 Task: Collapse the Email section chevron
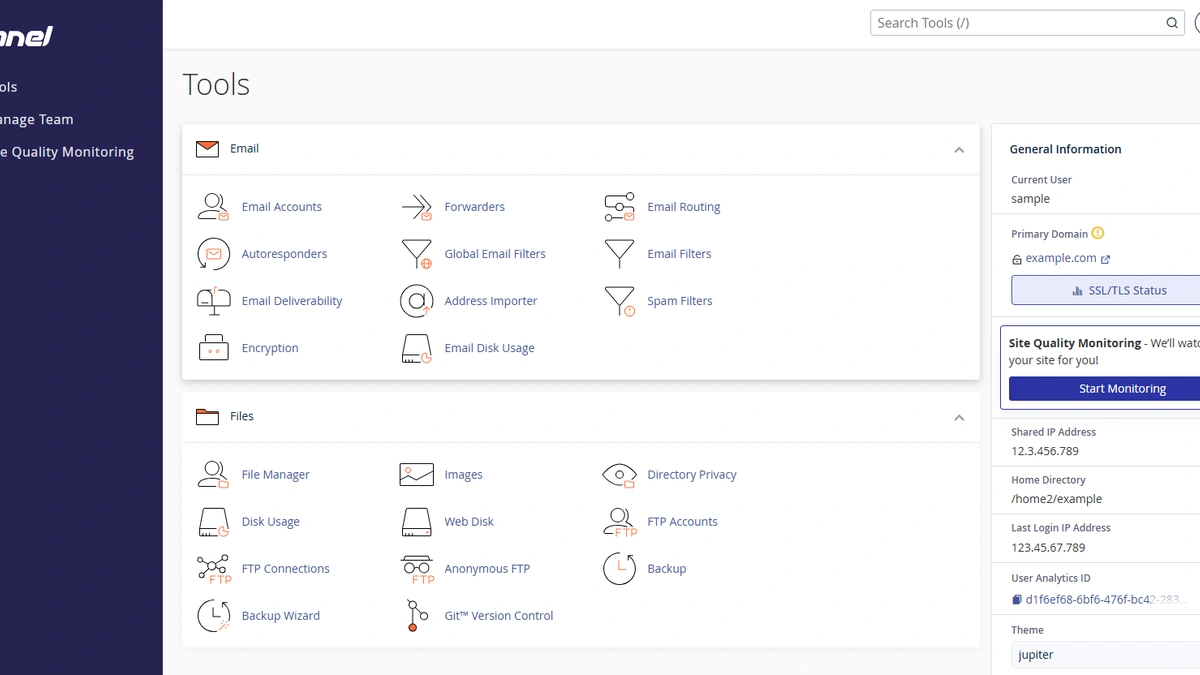point(959,150)
